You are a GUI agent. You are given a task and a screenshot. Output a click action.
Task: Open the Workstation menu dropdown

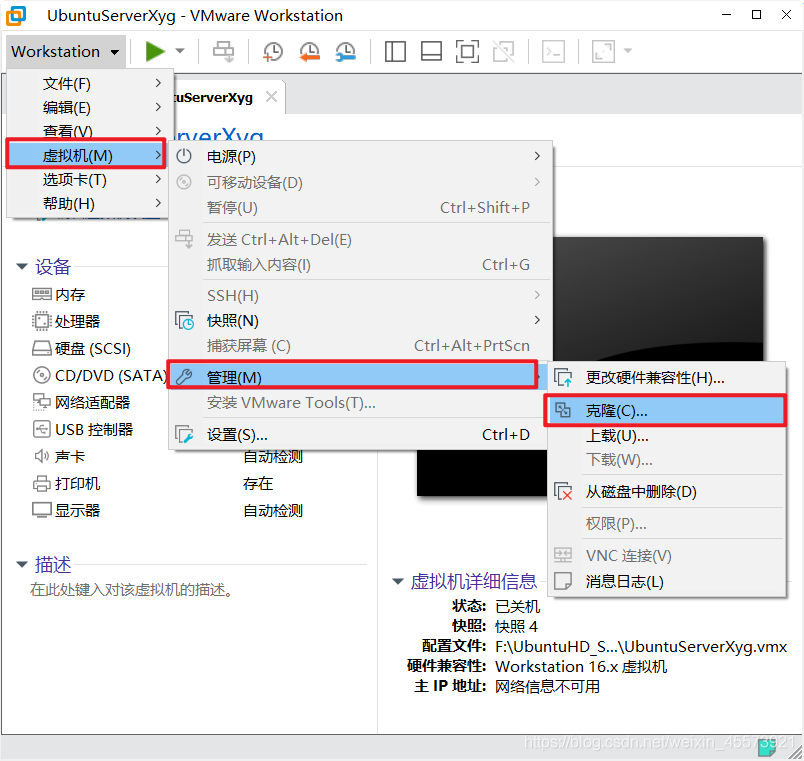point(66,51)
